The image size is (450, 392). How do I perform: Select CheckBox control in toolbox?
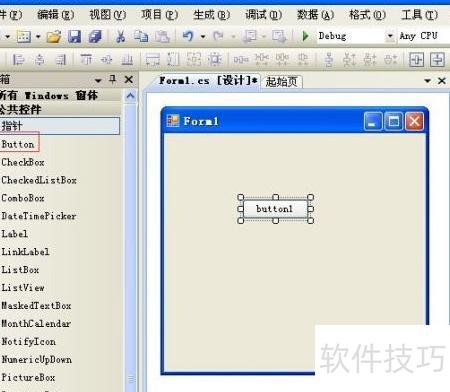[x=23, y=162]
